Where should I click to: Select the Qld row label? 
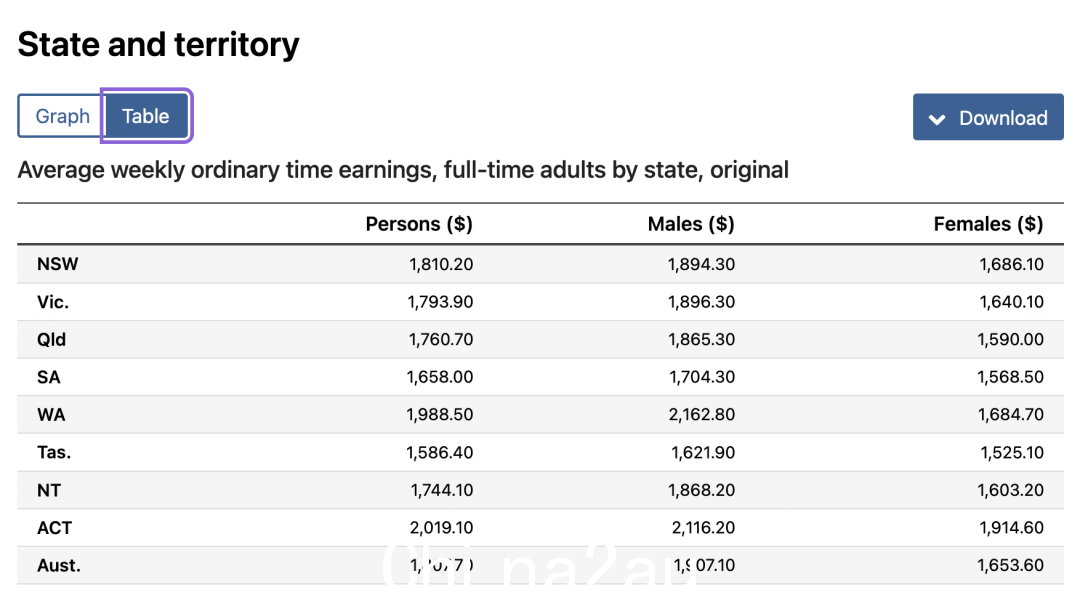[52, 339]
